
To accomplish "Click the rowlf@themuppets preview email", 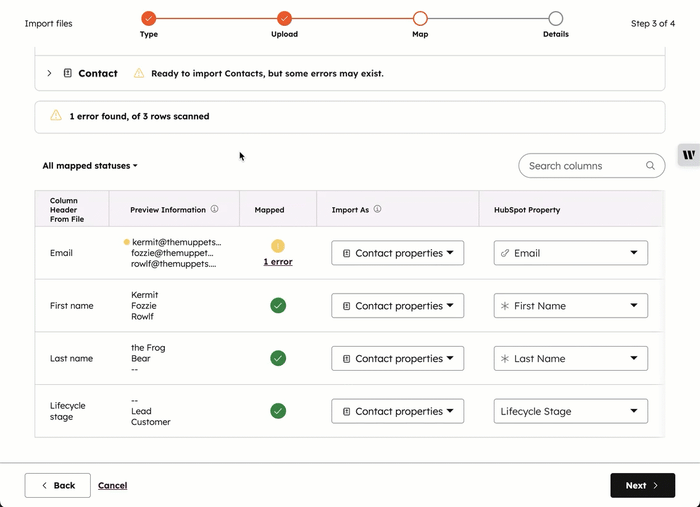I will click(x=174, y=264).
